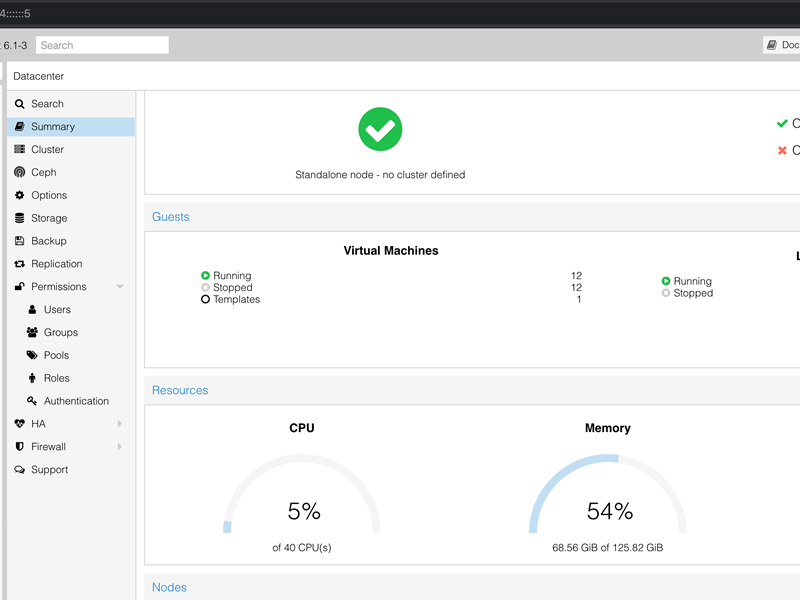The image size is (800, 600).
Task: Open the Authentication settings entry
Action: click(x=76, y=401)
